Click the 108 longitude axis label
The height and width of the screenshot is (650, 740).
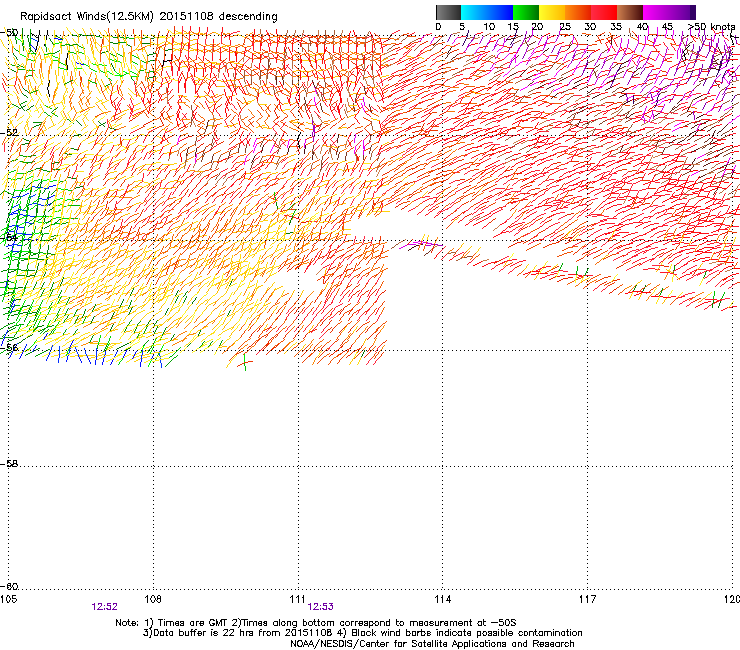tap(153, 599)
